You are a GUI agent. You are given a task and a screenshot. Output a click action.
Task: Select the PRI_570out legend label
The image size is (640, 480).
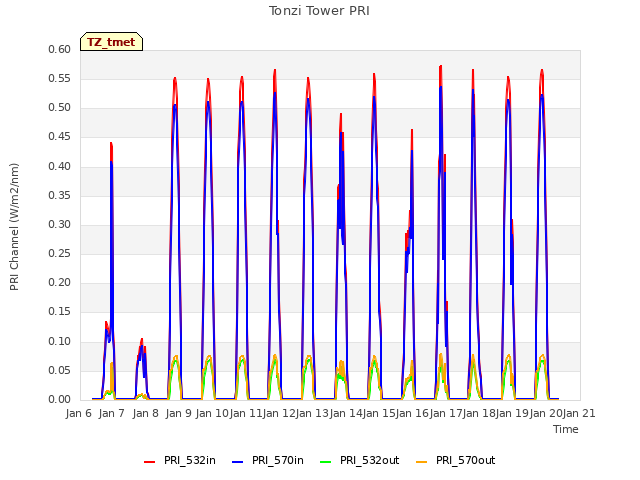[466, 460]
